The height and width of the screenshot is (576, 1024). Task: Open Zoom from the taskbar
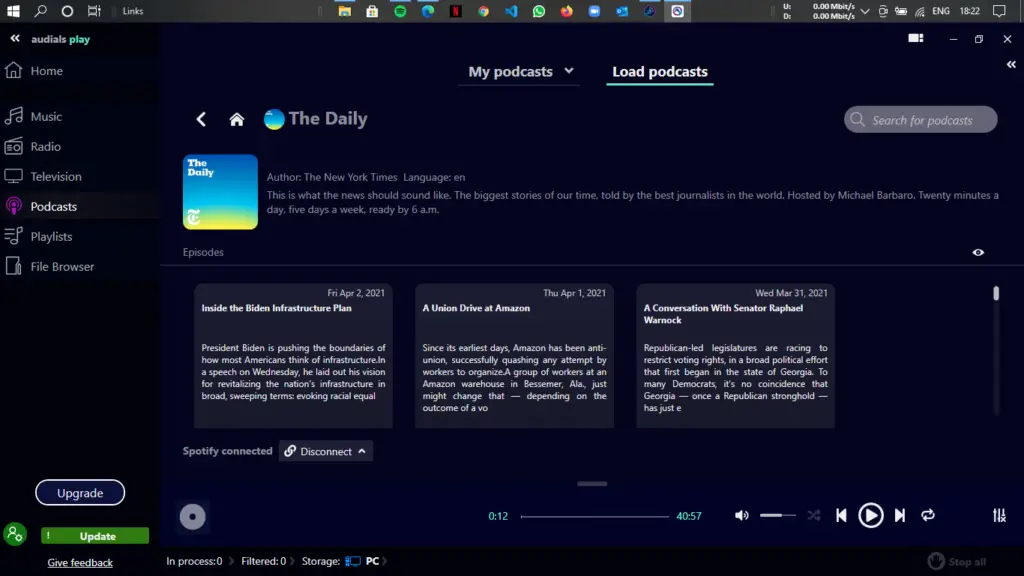[594, 11]
